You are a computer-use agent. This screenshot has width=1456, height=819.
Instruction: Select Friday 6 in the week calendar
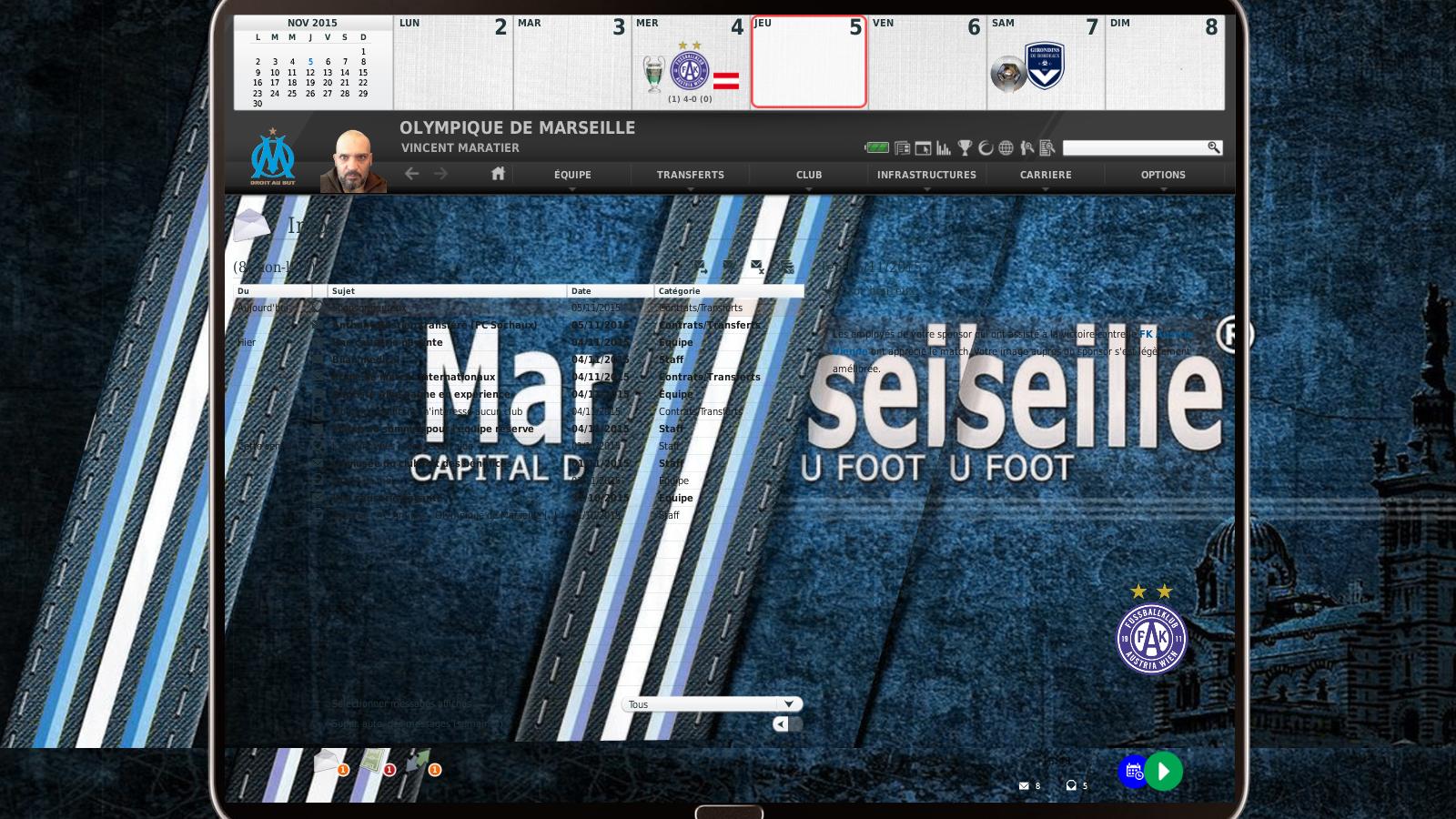click(927, 62)
